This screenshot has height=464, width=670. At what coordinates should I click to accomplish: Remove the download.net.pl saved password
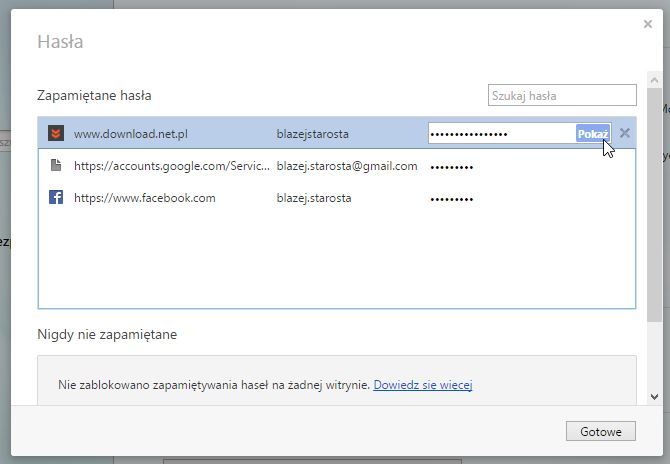coord(625,133)
